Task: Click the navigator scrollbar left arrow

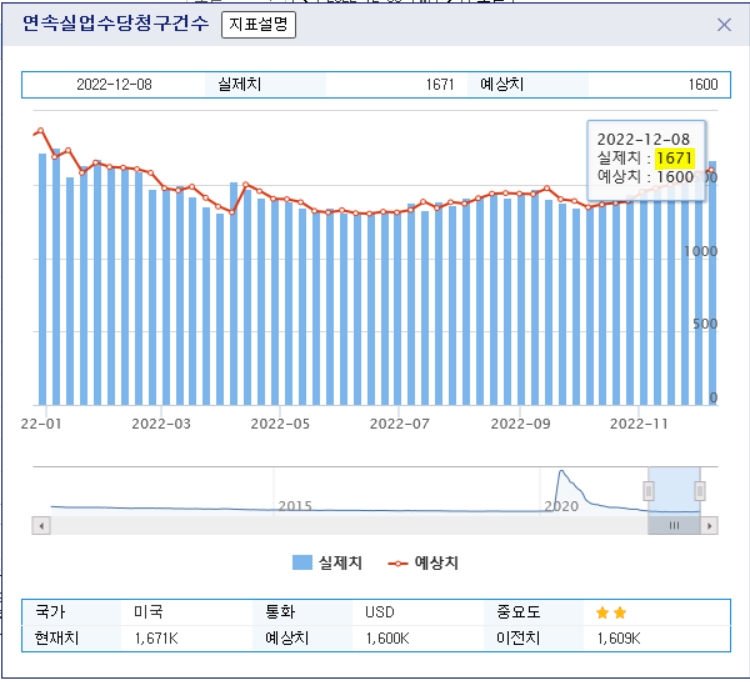Action: 42,526
